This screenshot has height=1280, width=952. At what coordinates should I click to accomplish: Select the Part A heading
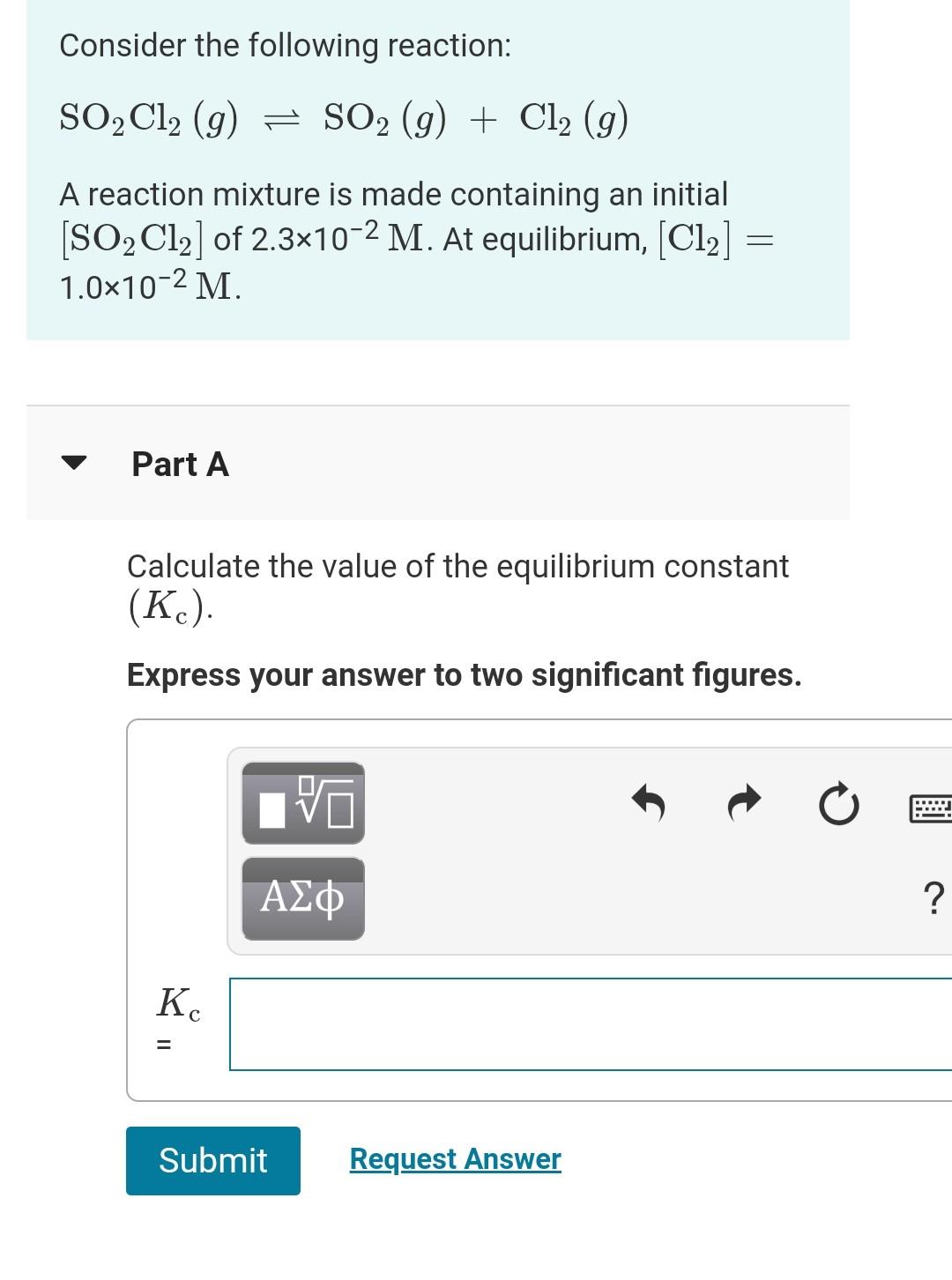[x=180, y=463]
